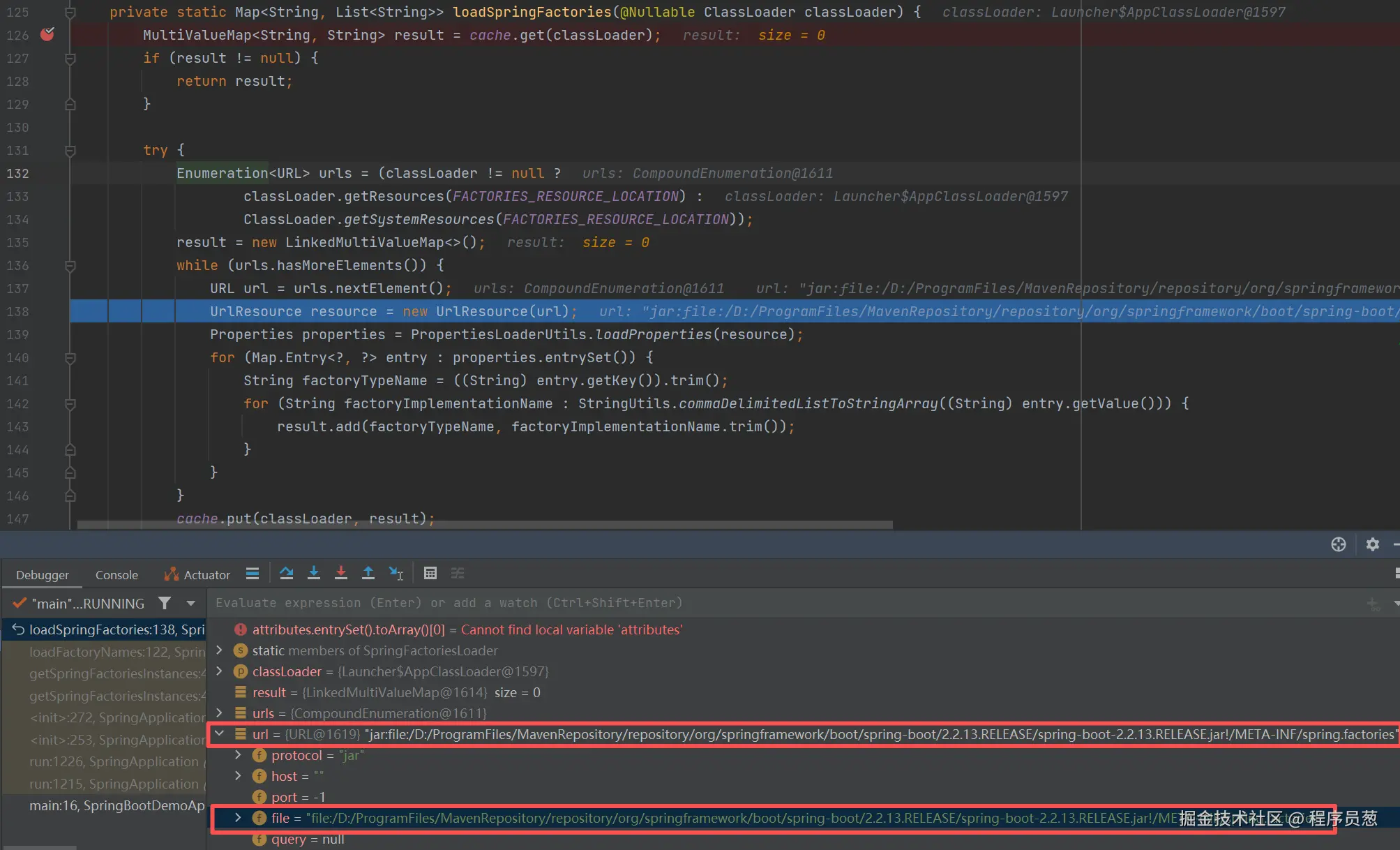Click the Step Into icon
Image resolution: width=1400 pixels, height=850 pixels.
[x=314, y=573]
